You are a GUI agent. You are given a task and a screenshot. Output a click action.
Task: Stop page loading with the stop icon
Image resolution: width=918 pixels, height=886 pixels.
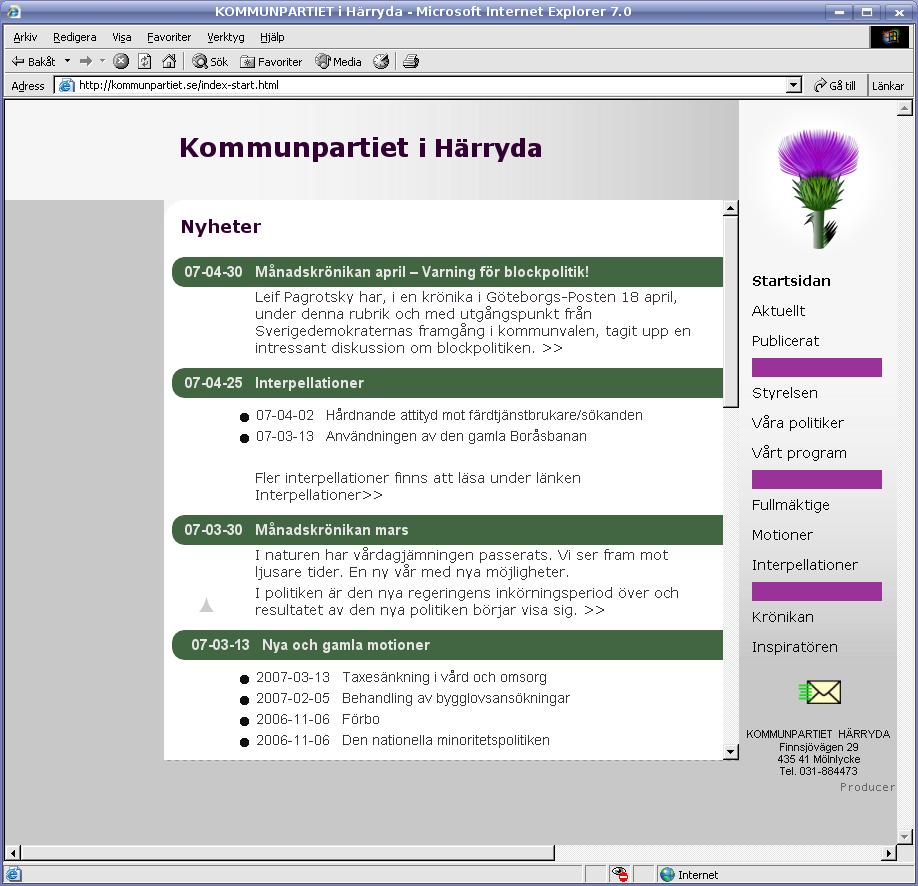coord(121,61)
